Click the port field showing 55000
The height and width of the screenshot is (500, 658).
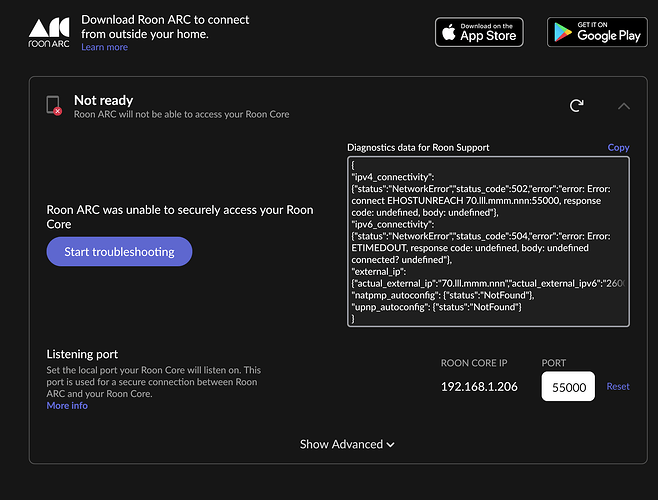[568, 386]
